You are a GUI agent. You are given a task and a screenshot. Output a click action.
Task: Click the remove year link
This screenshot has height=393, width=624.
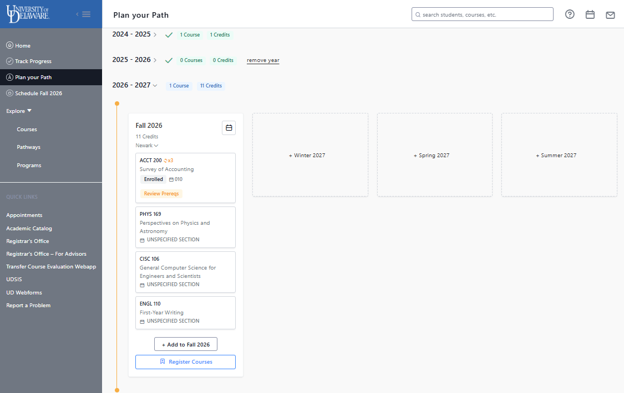[x=263, y=60]
